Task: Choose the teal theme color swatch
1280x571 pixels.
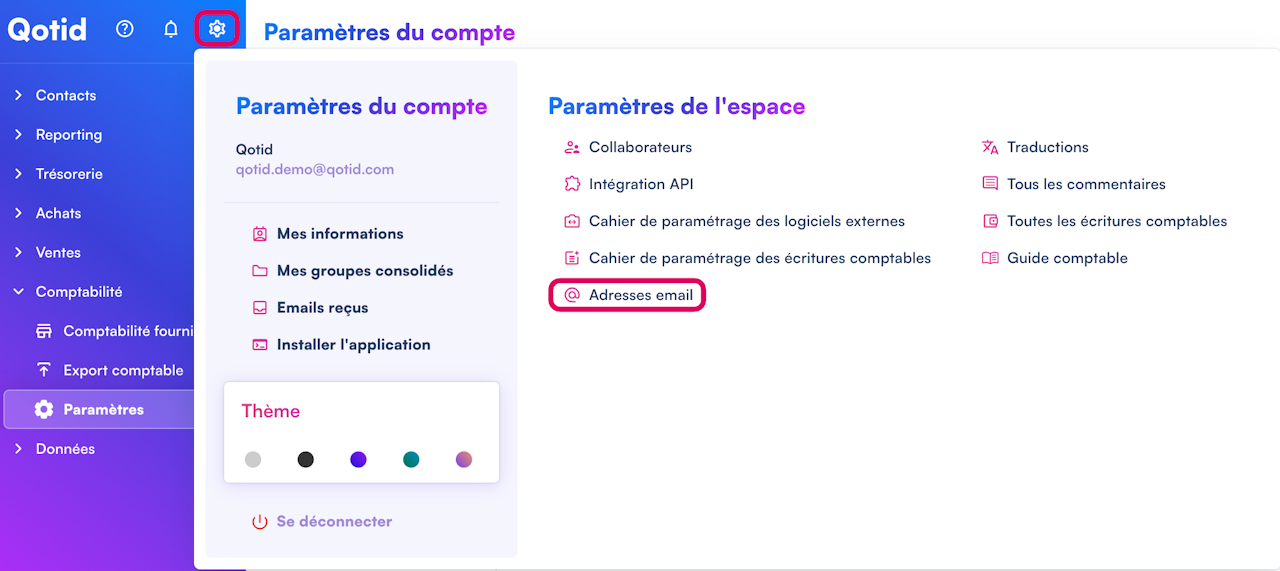Action: tap(411, 460)
